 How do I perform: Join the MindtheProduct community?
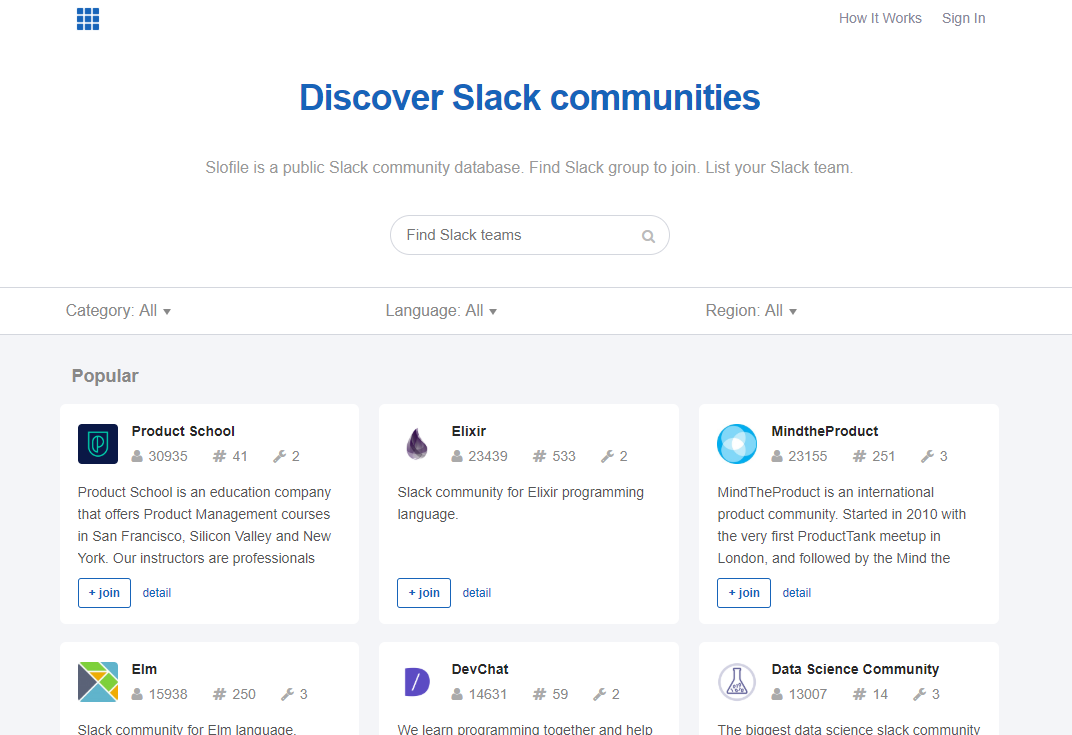coord(744,593)
